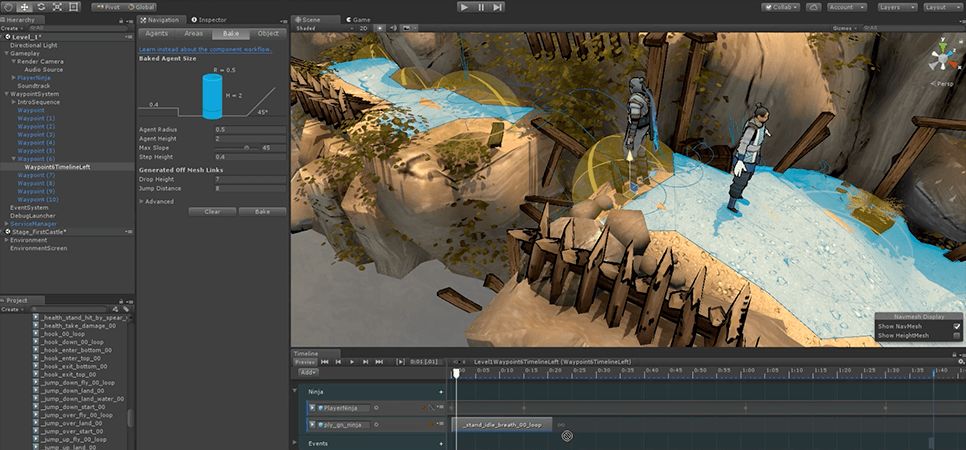Toggle the Show NavMesh checkbox

tap(957, 326)
